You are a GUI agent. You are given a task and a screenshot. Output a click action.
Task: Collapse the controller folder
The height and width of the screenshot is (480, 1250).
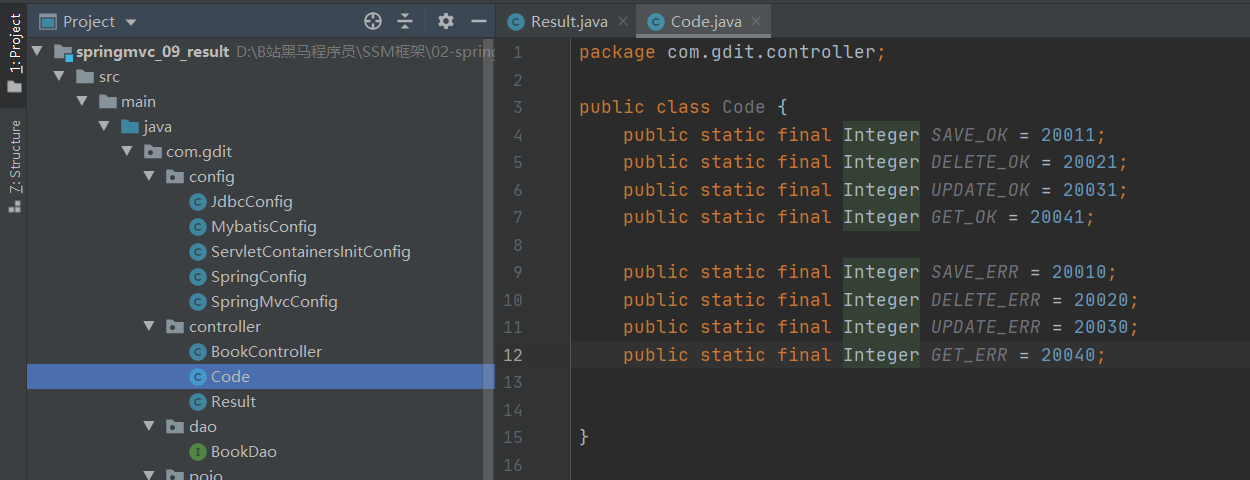pos(148,327)
